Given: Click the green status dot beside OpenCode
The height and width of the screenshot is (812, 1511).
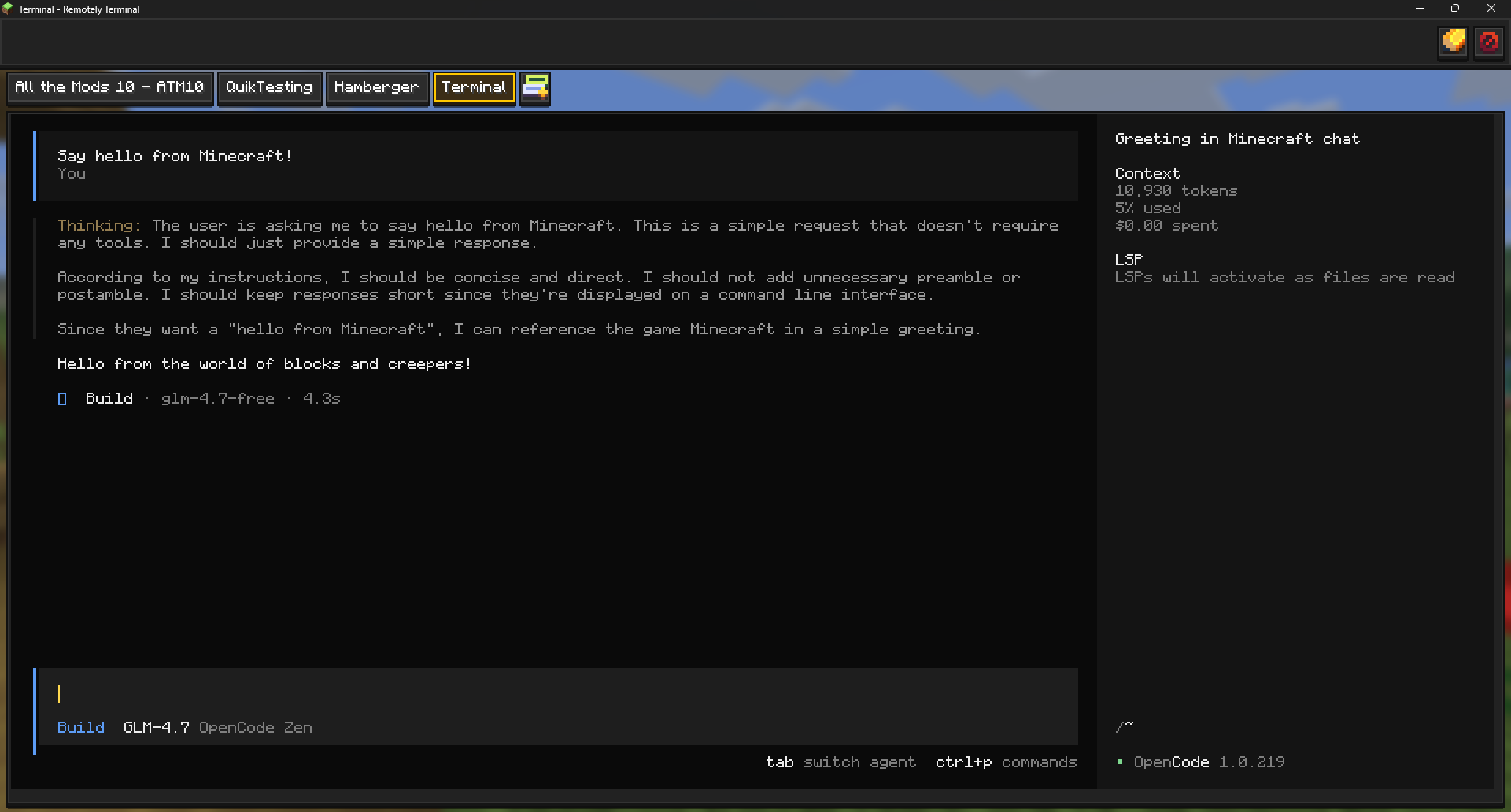Looking at the screenshot, I should [x=1119, y=762].
